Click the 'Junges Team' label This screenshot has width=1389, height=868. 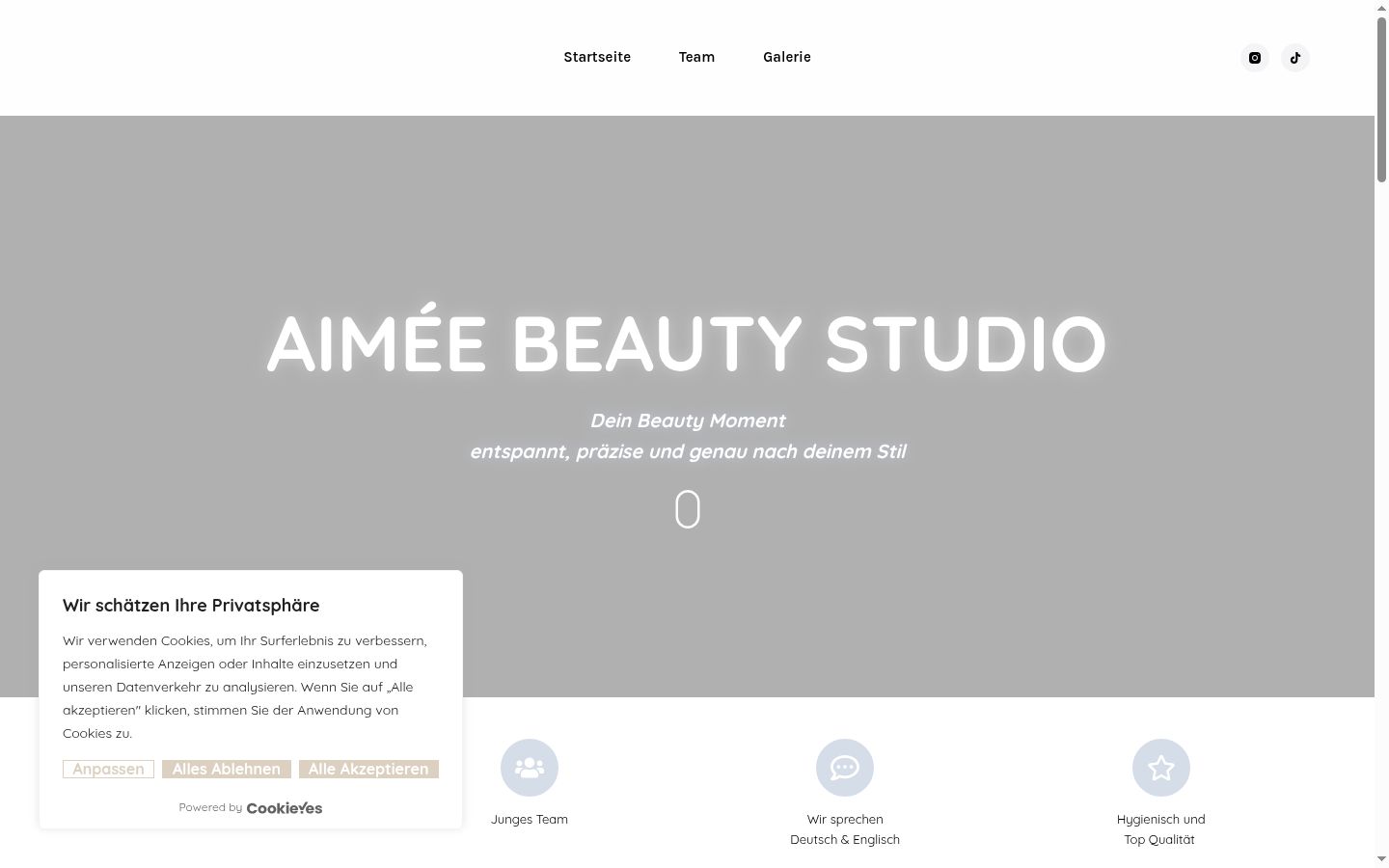click(x=530, y=820)
